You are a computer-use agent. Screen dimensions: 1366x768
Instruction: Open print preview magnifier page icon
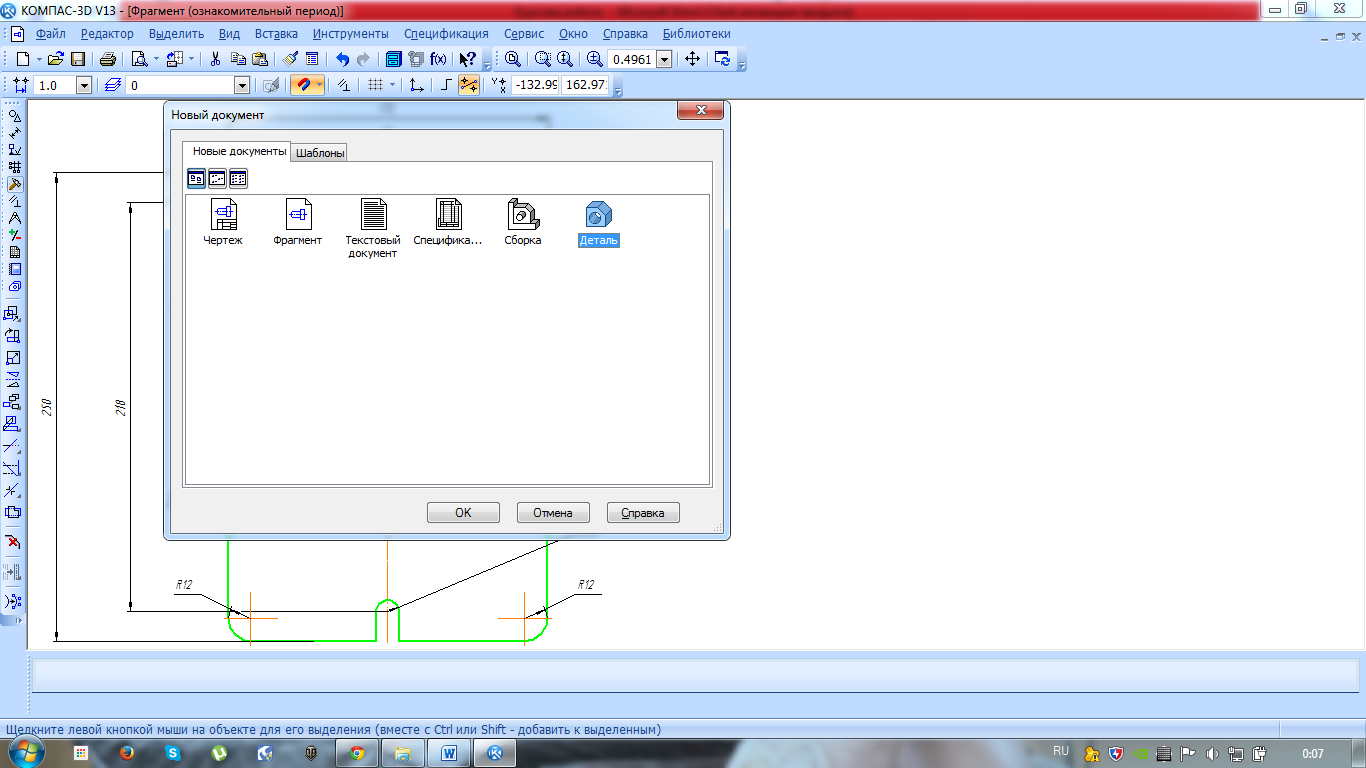(x=139, y=59)
